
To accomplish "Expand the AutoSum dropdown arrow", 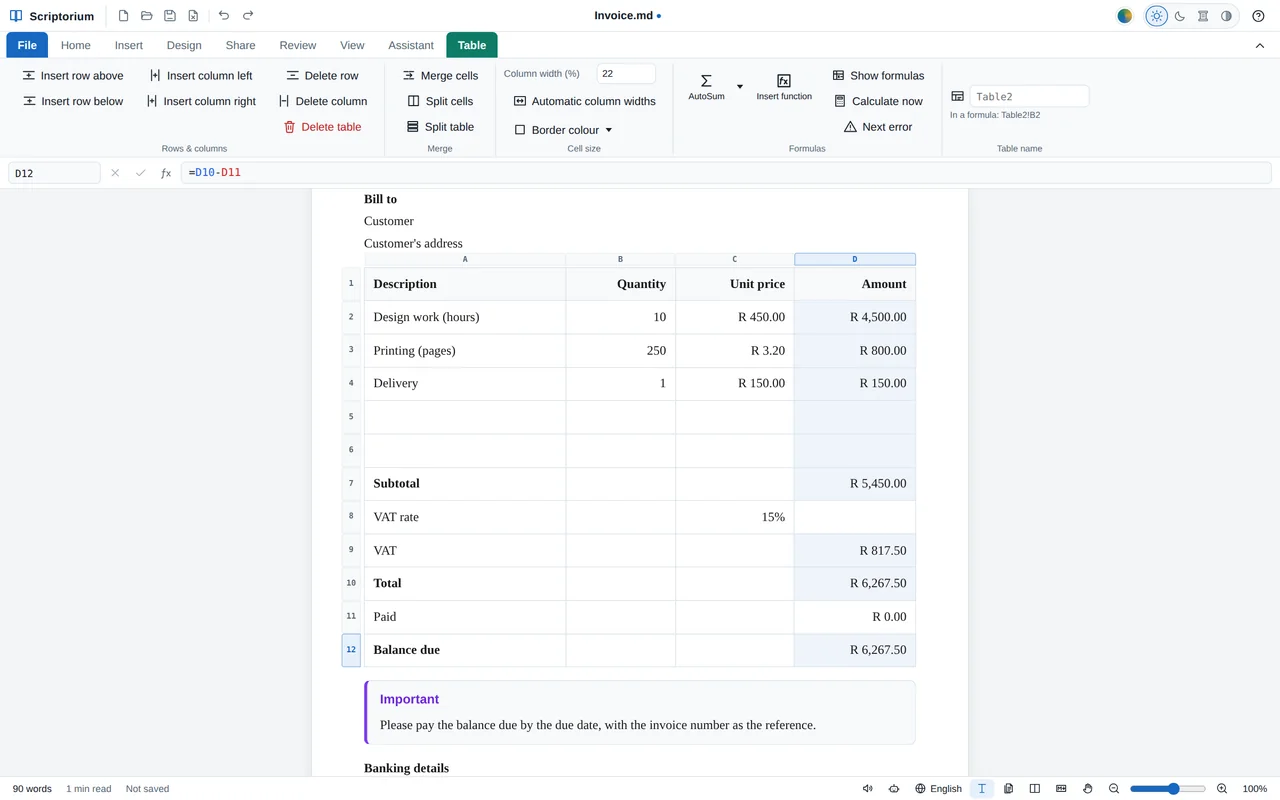I will tap(740, 87).
